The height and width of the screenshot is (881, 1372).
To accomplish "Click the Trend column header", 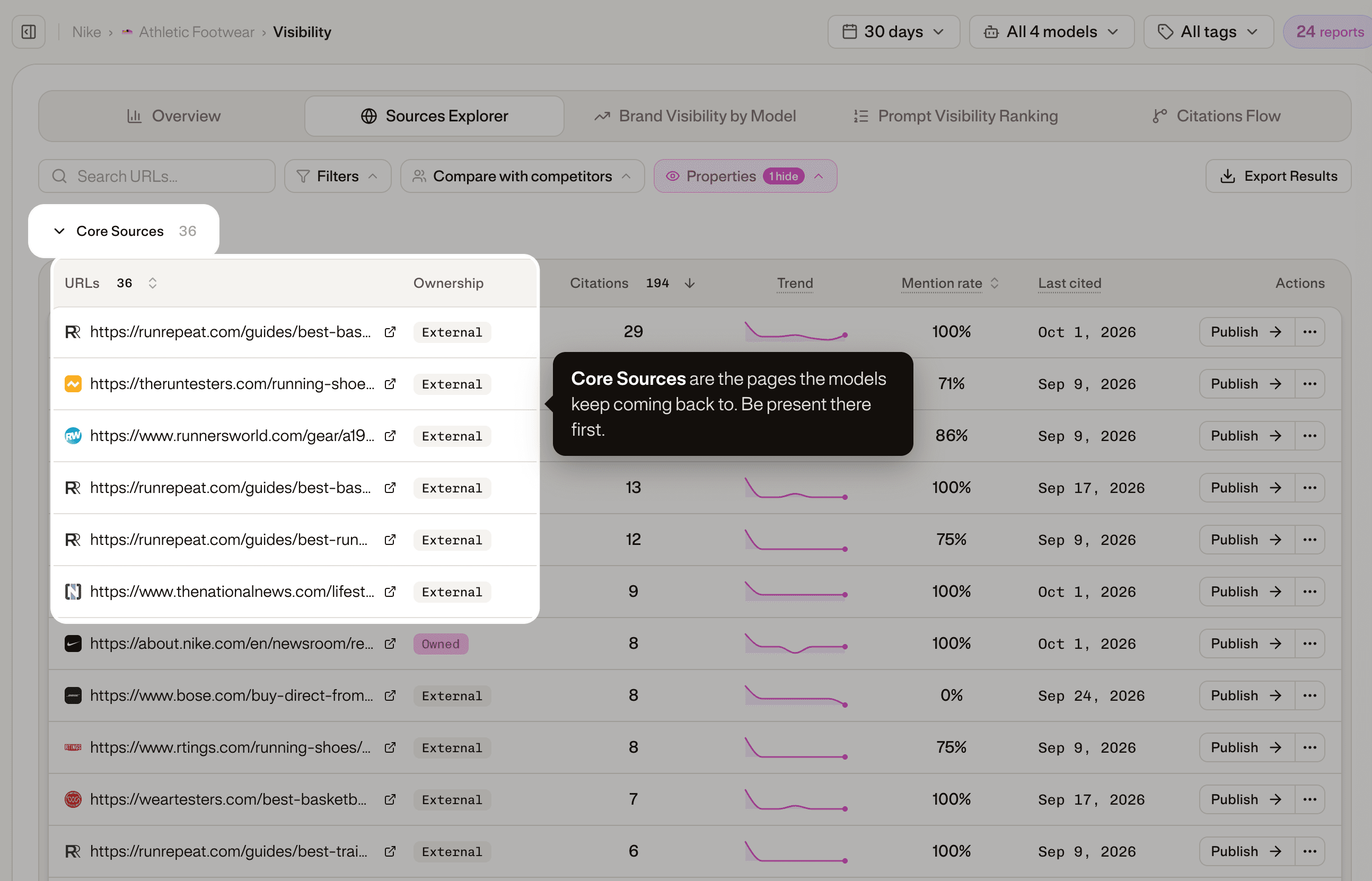I will tap(795, 283).
